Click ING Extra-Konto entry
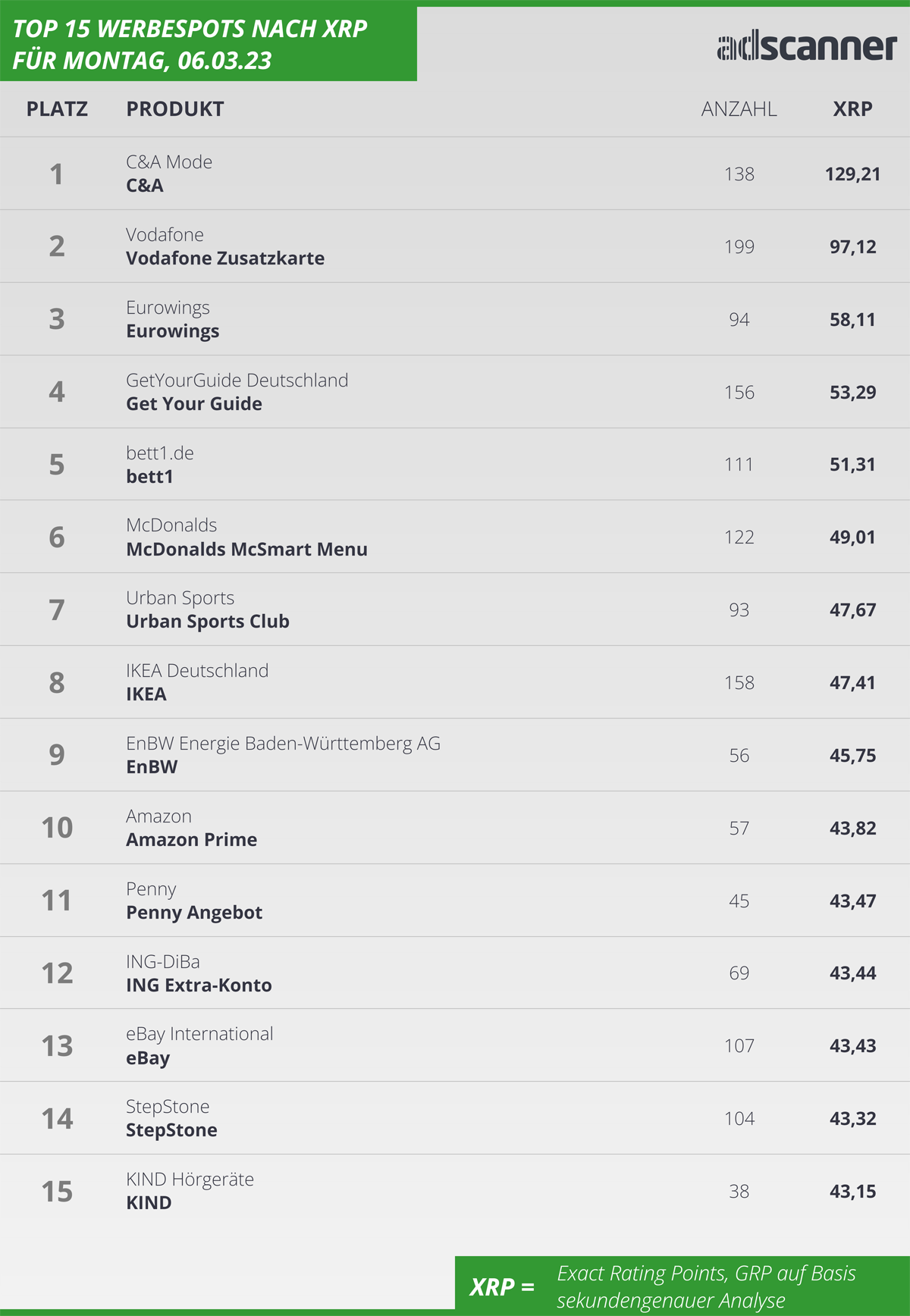The image size is (910, 1316). 199,985
